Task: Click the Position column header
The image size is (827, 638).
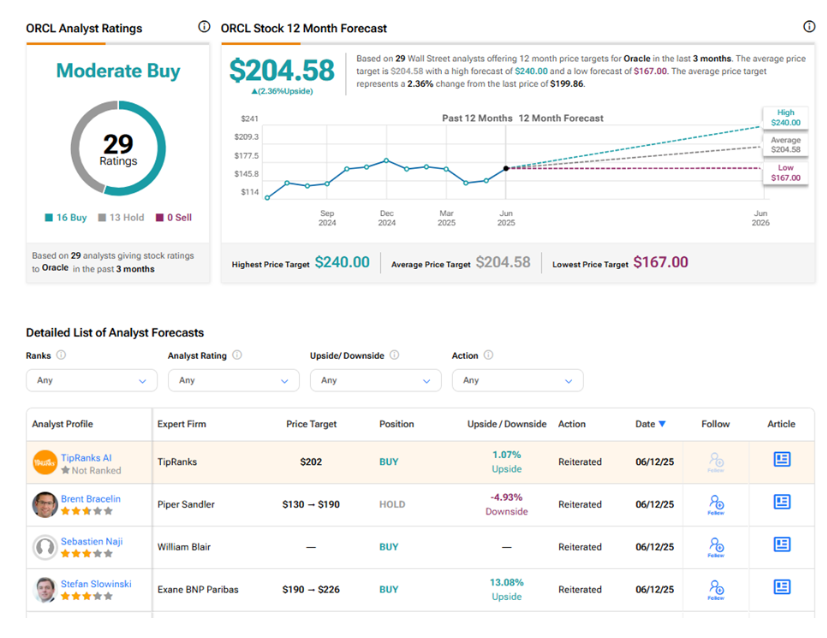Action: click(397, 424)
